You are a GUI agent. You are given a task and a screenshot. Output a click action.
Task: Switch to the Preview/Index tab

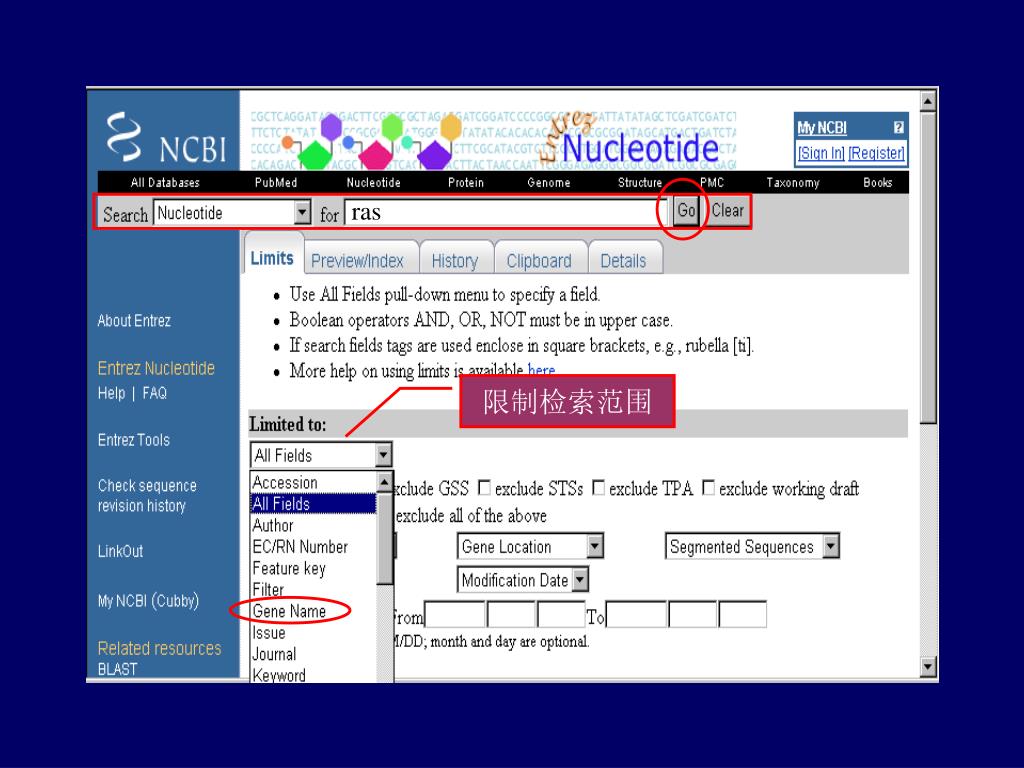pyautogui.click(x=357, y=261)
